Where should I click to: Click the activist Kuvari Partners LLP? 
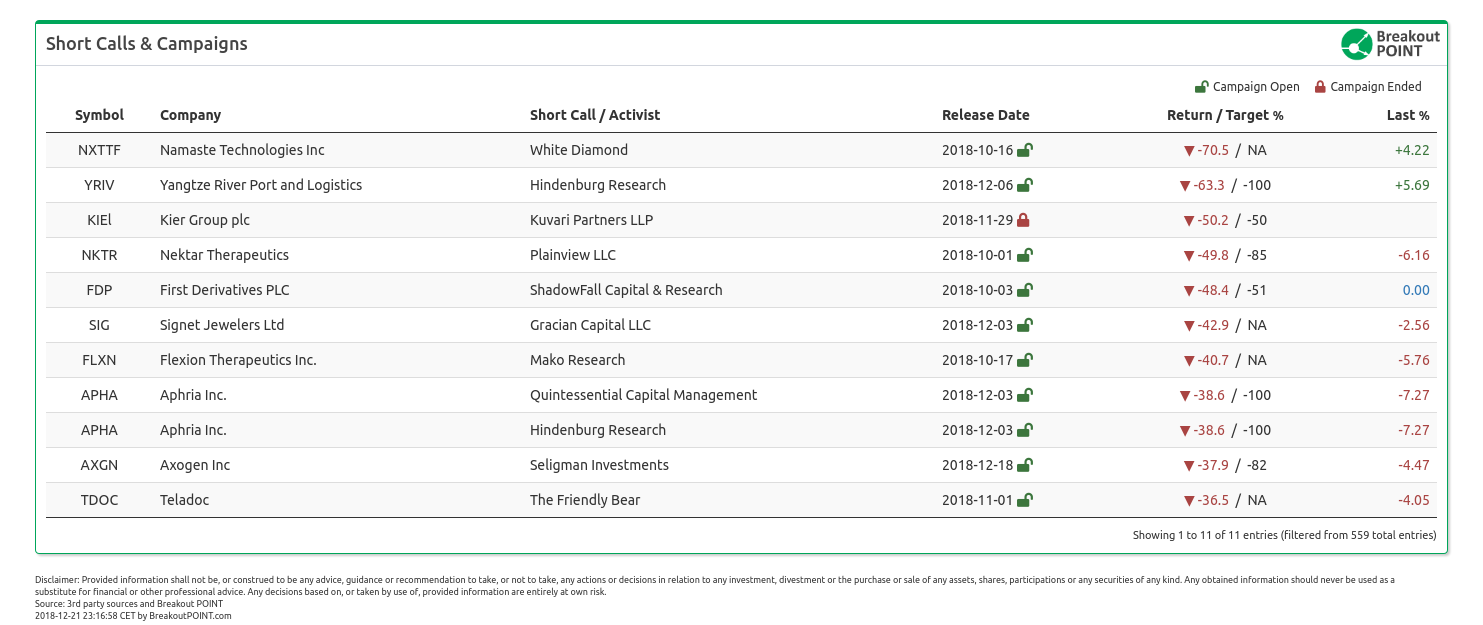(x=591, y=220)
